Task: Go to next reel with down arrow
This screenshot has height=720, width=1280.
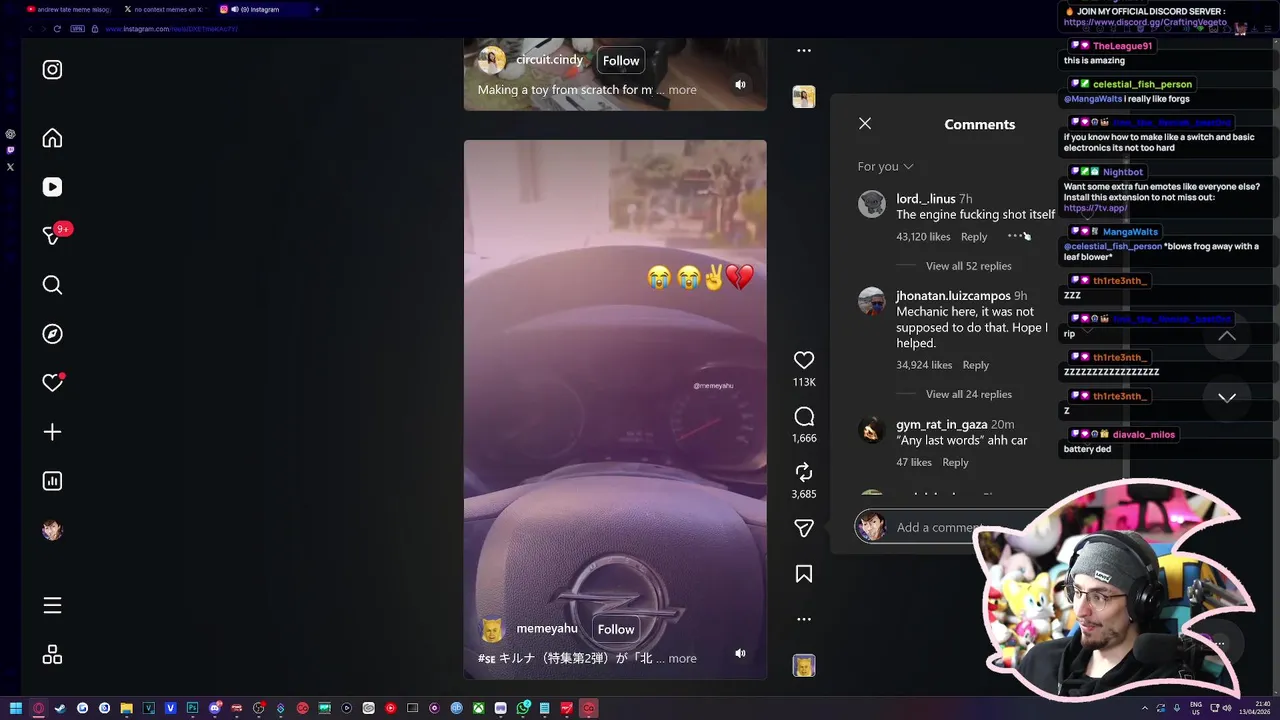Action: coord(1227,397)
